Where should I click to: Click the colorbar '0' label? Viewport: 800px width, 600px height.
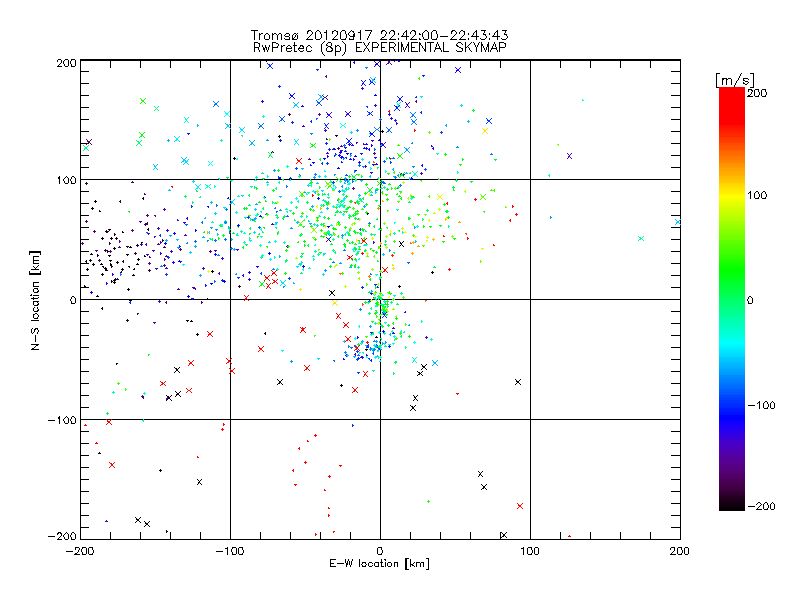[x=750, y=300]
